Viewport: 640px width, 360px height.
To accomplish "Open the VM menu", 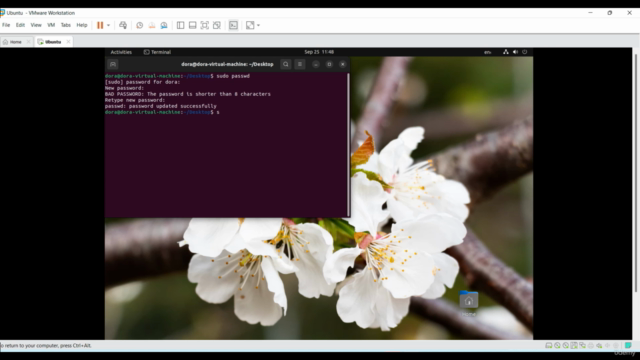I will tap(51, 25).
